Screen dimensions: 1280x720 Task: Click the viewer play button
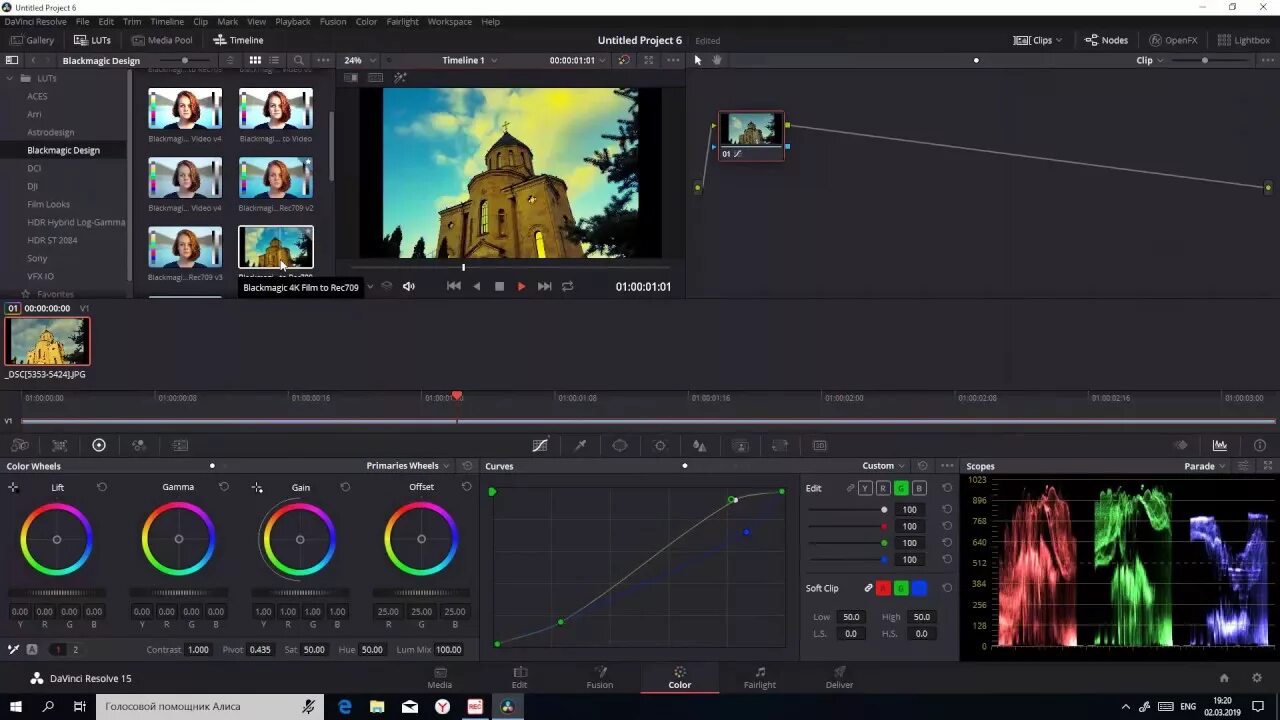521,286
